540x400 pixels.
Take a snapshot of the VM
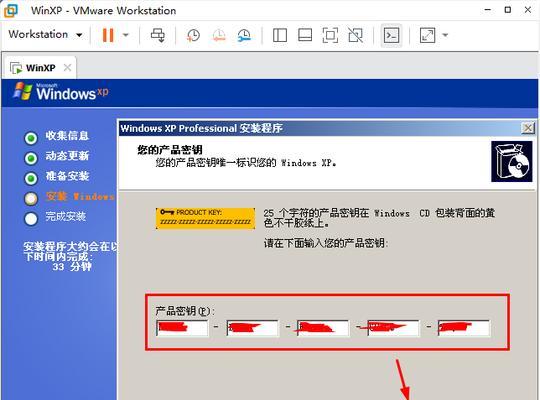[193, 35]
